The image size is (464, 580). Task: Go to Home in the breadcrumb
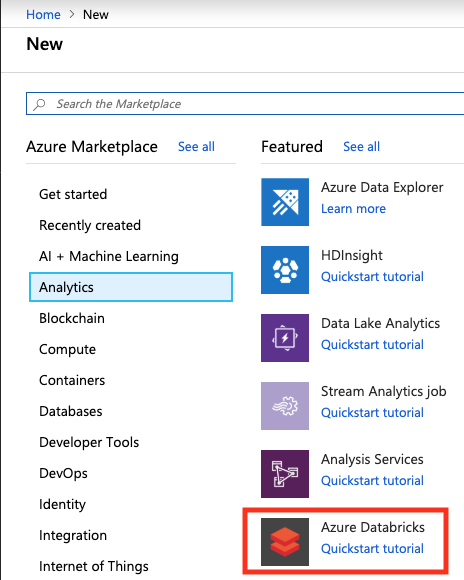pyautogui.click(x=43, y=14)
